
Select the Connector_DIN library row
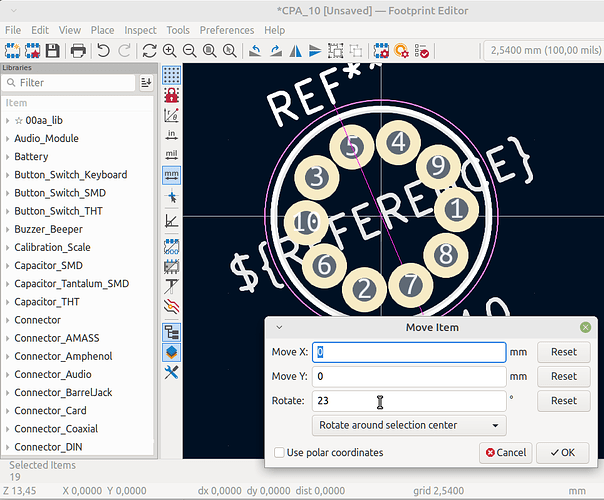tap(77, 447)
